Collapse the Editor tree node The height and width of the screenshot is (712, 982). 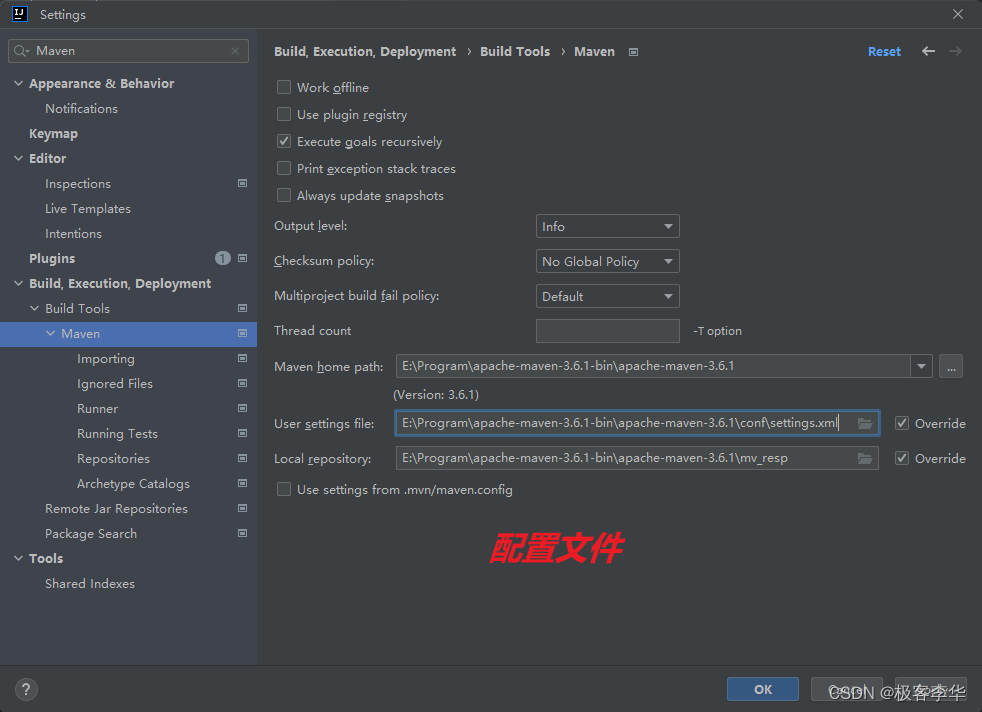pyautogui.click(x=18, y=158)
